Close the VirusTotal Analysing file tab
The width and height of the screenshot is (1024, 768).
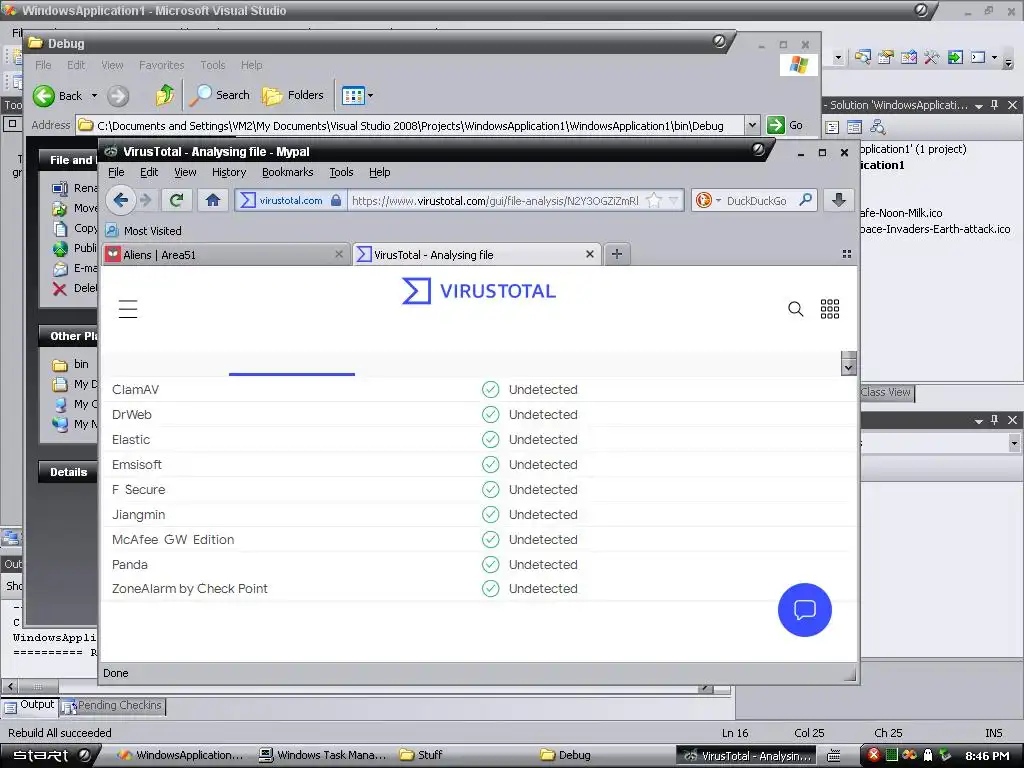coord(590,254)
